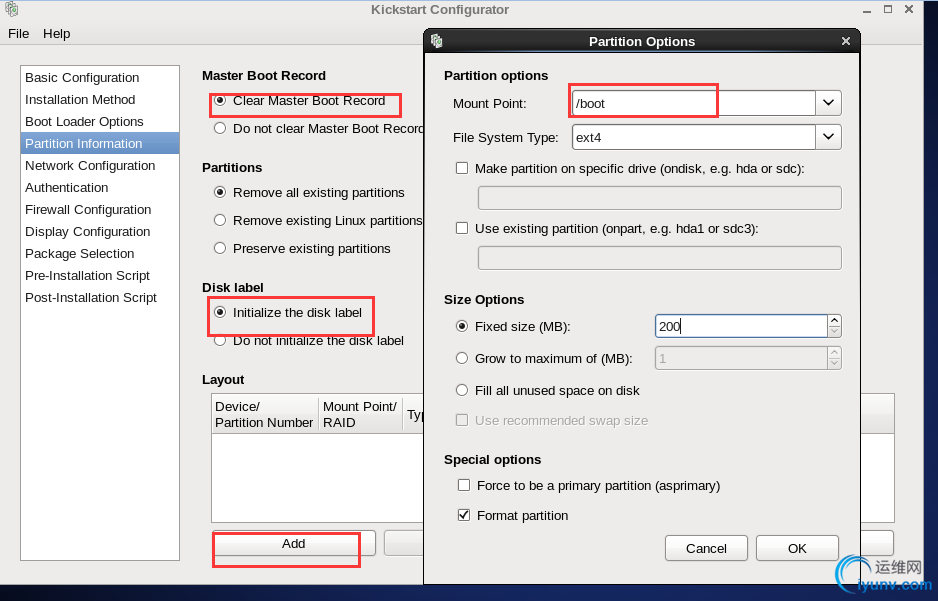Select Package Selection in sidebar

(100, 254)
